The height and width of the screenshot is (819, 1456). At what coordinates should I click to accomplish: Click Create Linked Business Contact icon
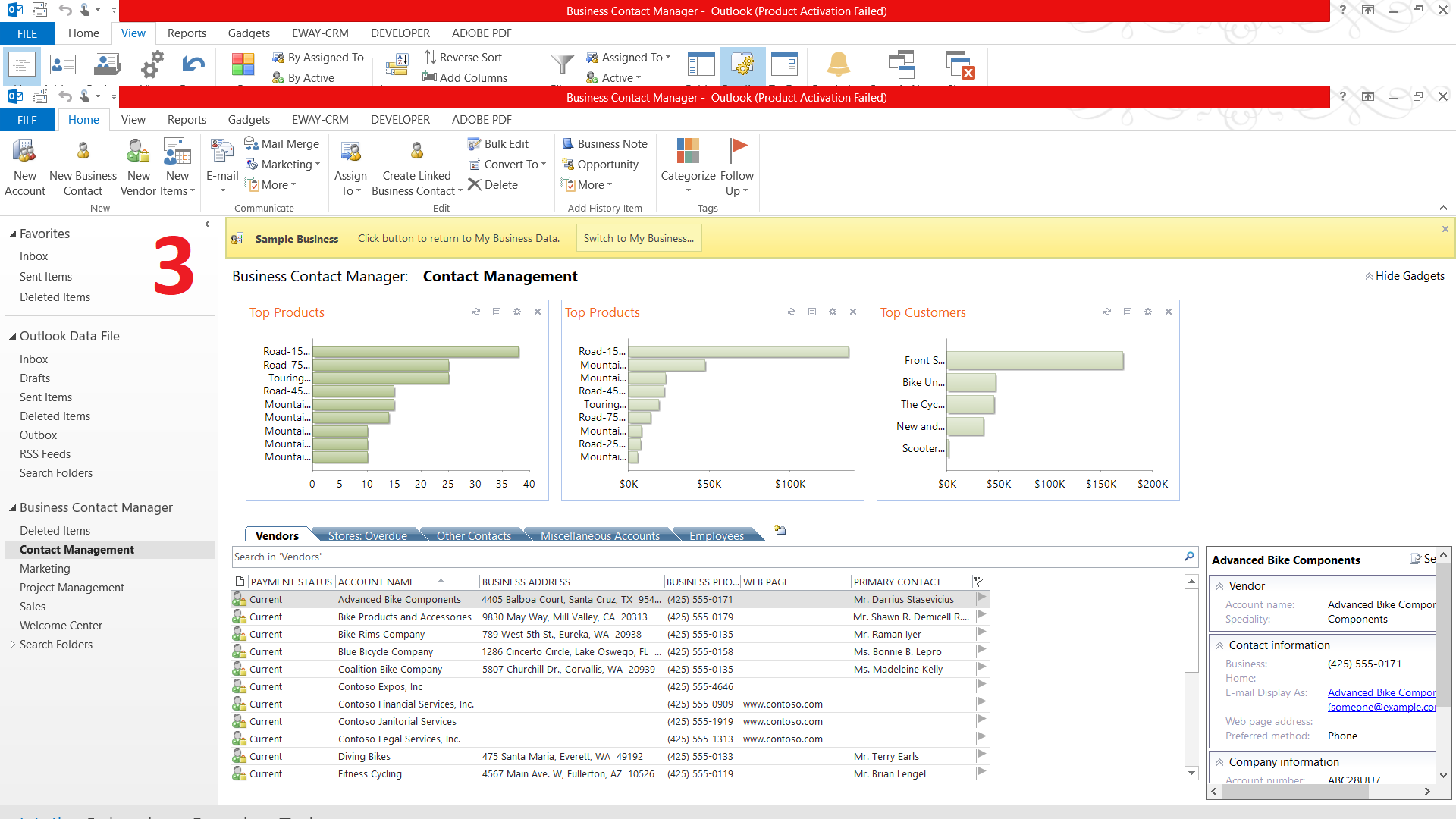coord(416,152)
